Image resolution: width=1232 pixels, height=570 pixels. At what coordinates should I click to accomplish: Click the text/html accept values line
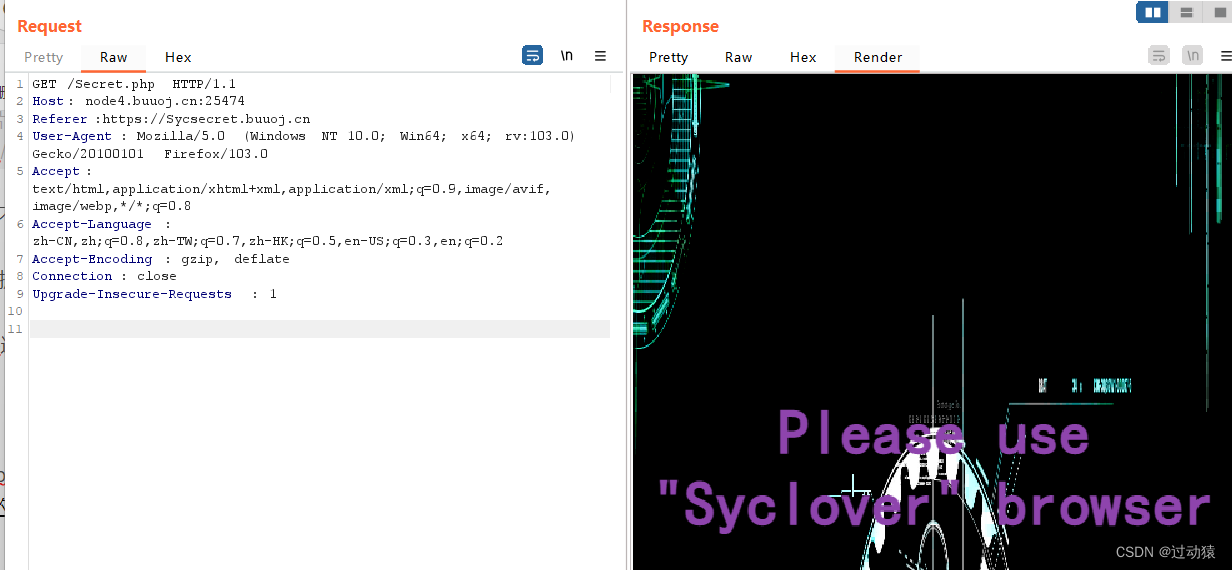tap(291, 189)
